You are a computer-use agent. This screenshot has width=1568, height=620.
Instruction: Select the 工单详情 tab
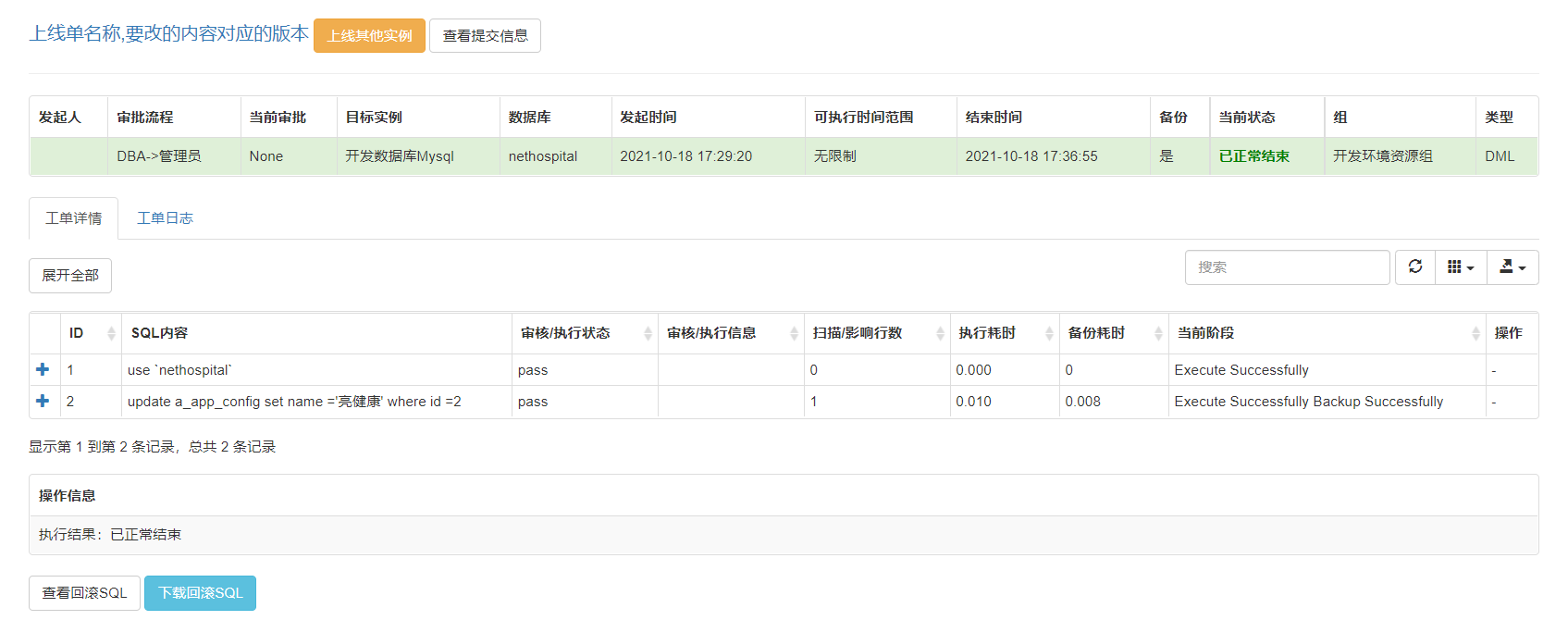pyautogui.click(x=73, y=218)
